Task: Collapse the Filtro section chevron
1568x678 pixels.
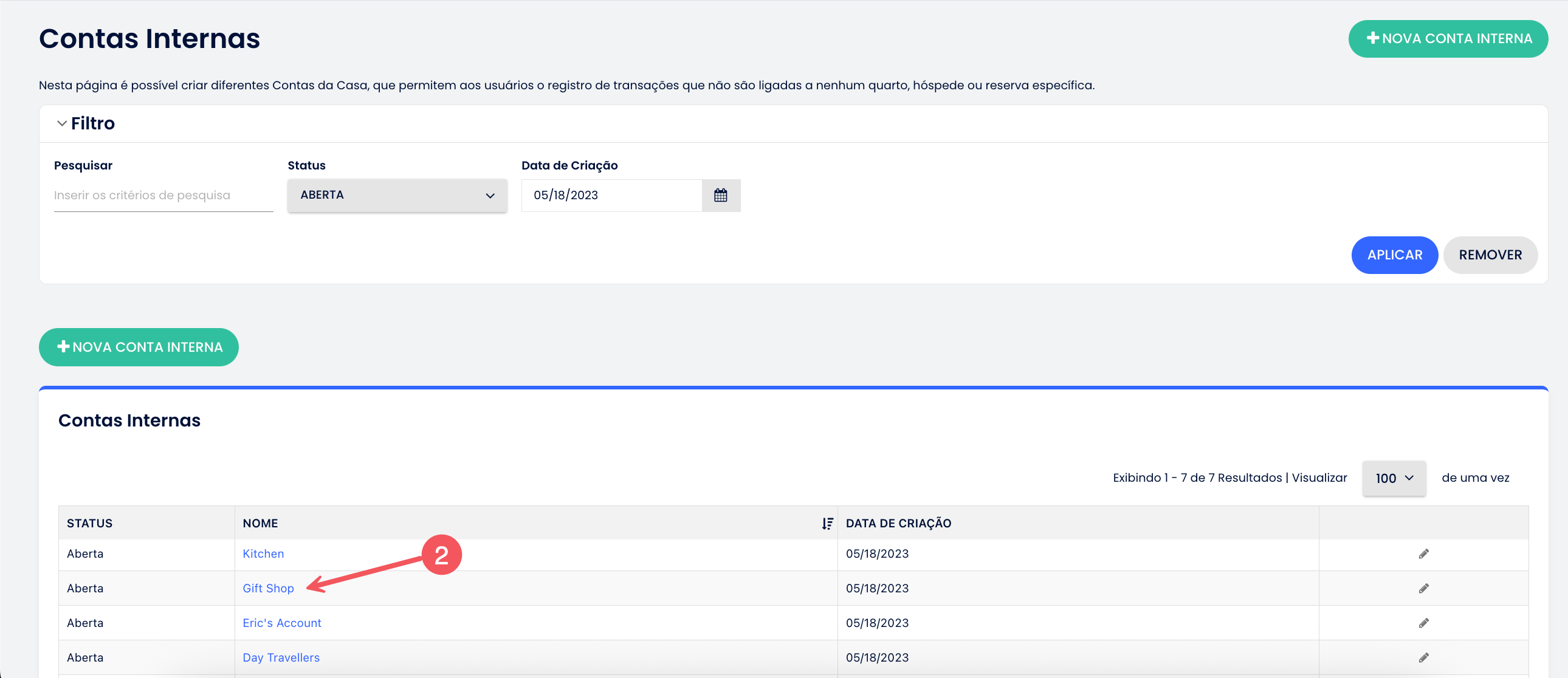Action: click(61, 123)
